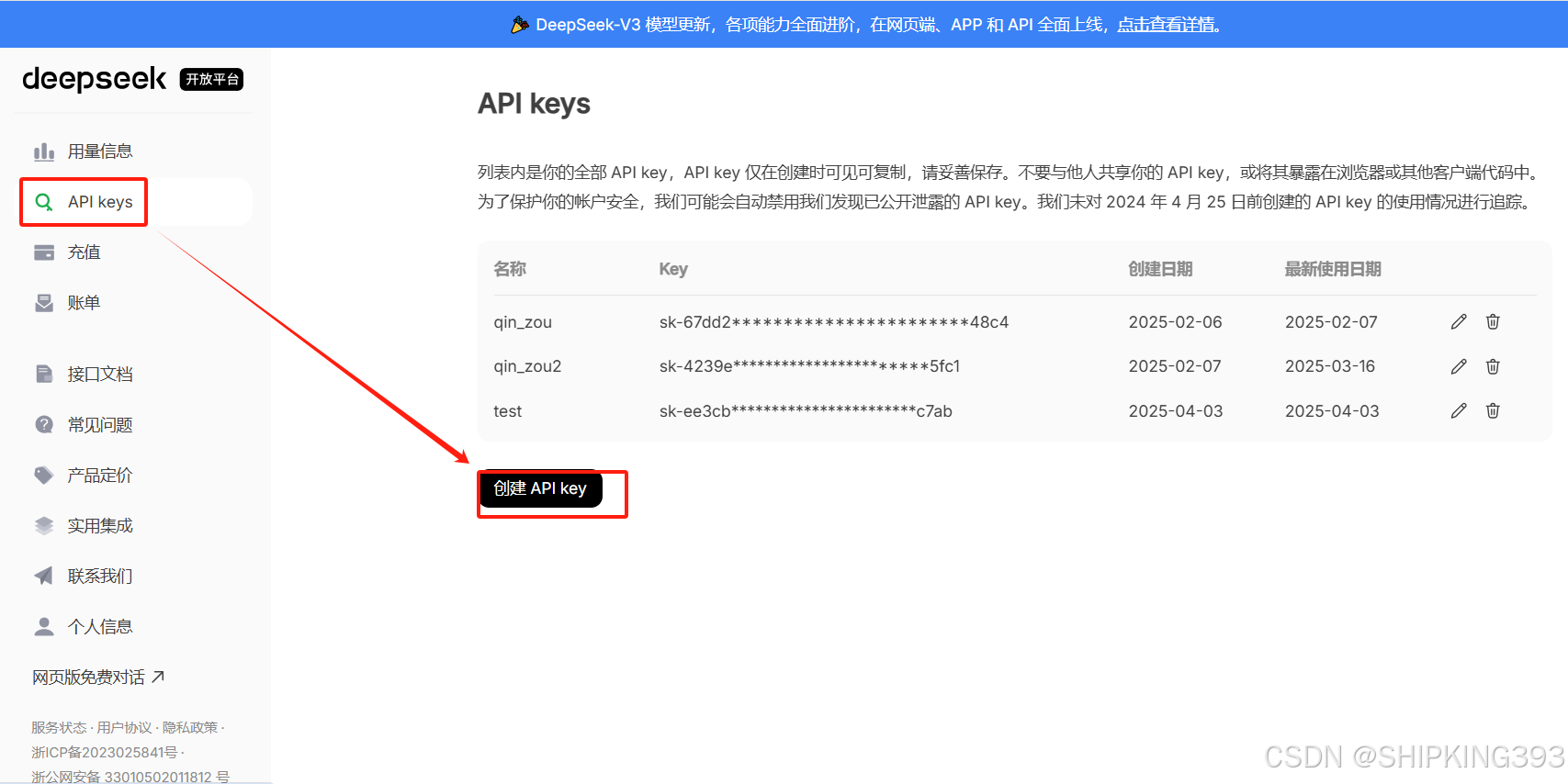The height and width of the screenshot is (784, 1568).
Task: Edit the qin_zou2 key name
Action: 1459,366
